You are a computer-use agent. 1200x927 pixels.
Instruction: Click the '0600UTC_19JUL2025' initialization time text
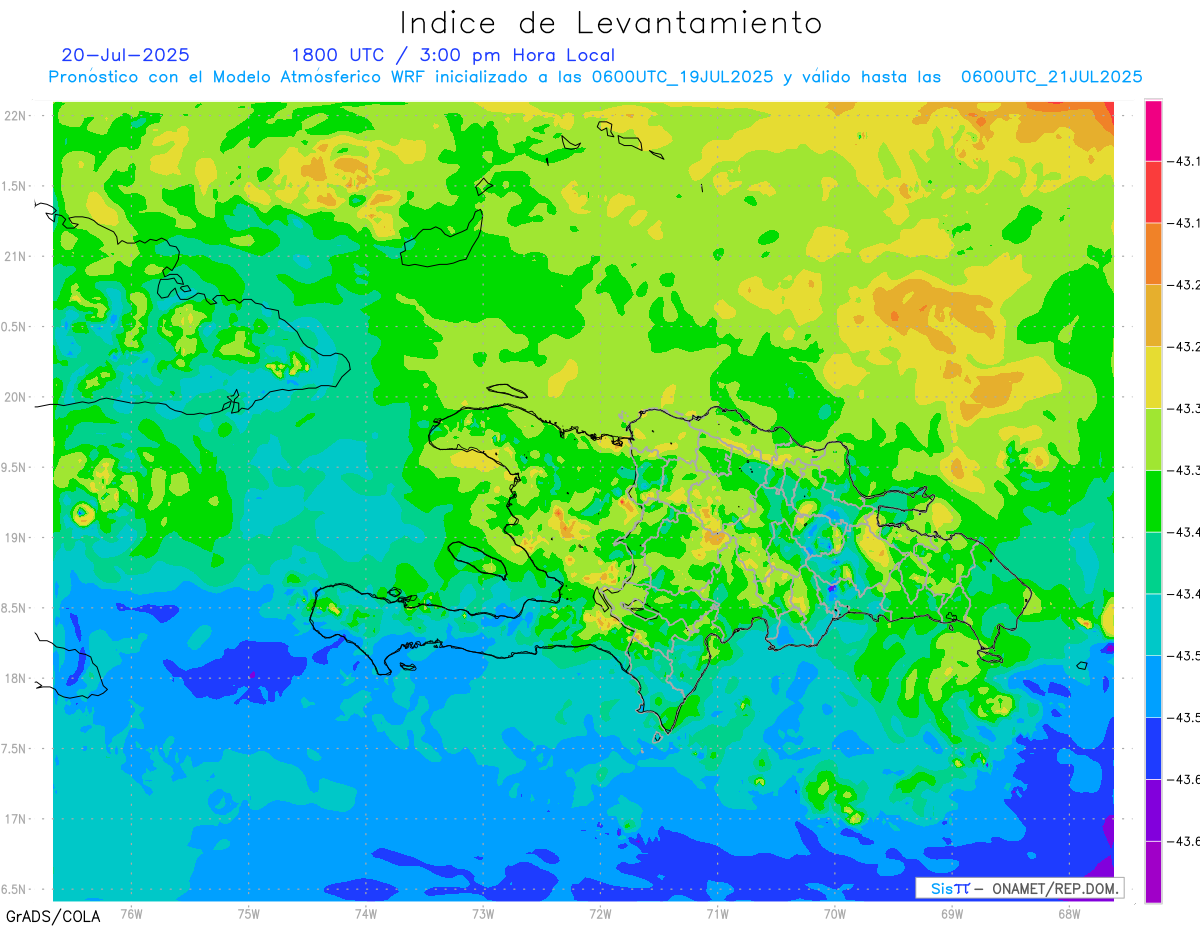click(682, 77)
